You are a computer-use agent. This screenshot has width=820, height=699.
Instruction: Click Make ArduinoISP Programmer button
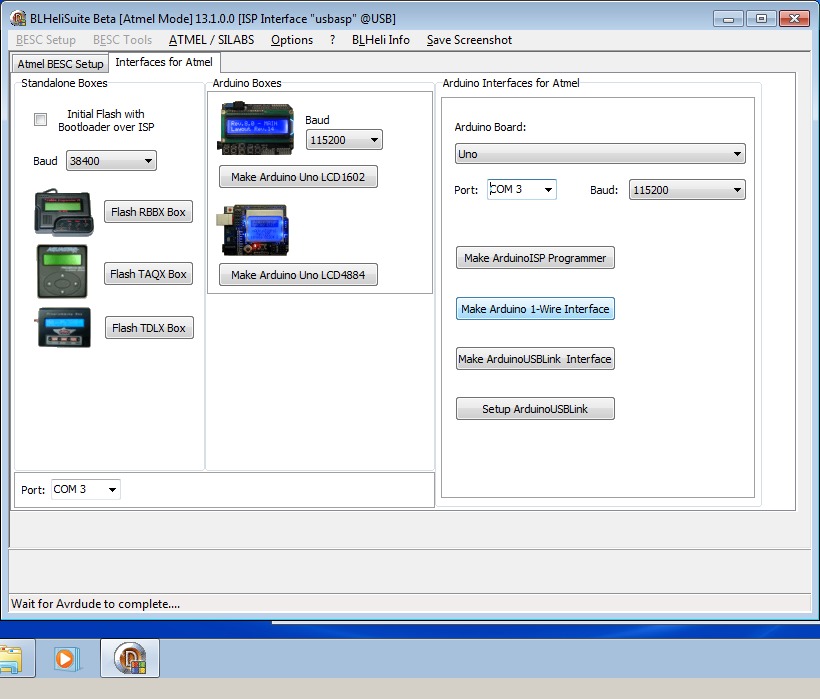pyautogui.click(x=535, y=258)
